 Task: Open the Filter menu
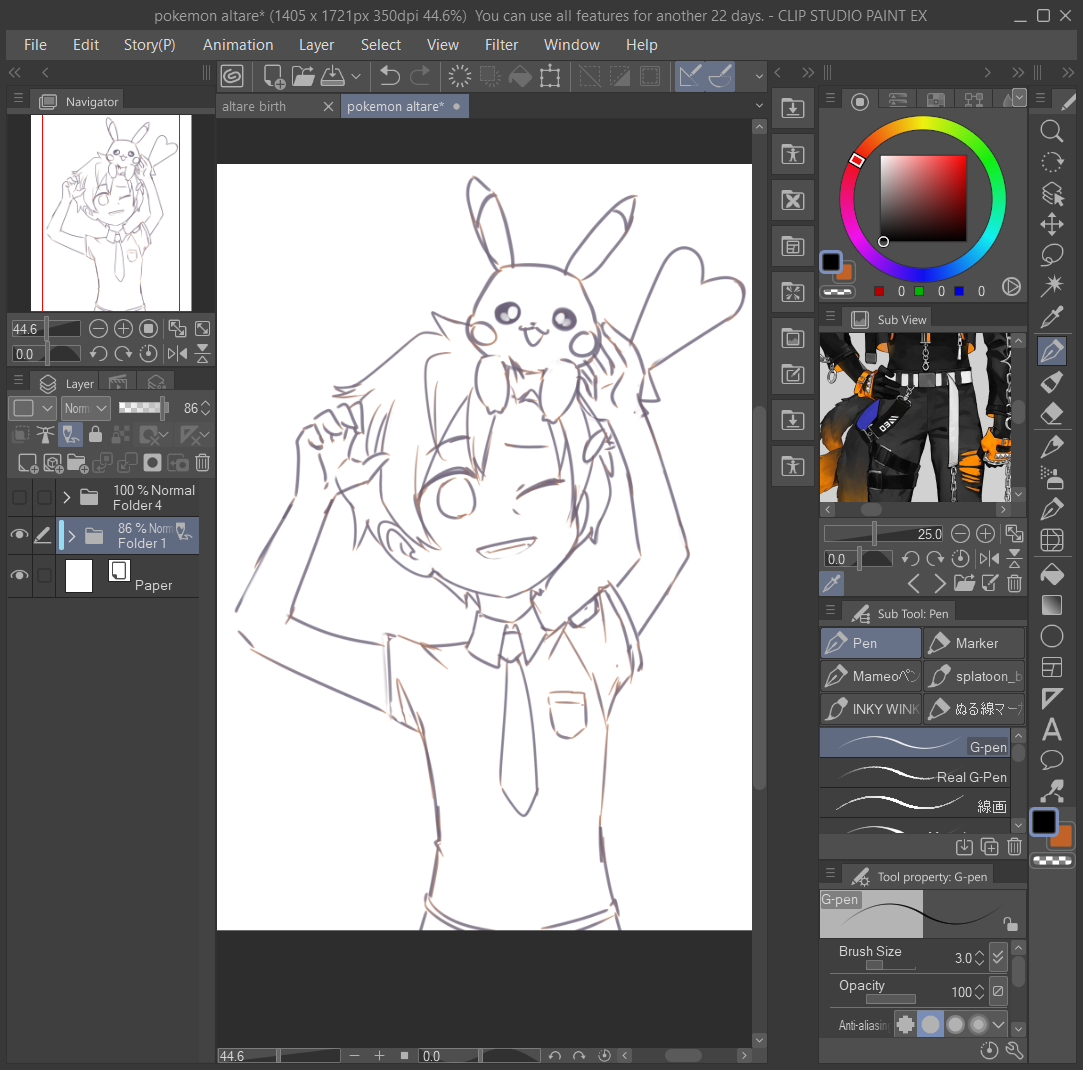click(501, 45)
